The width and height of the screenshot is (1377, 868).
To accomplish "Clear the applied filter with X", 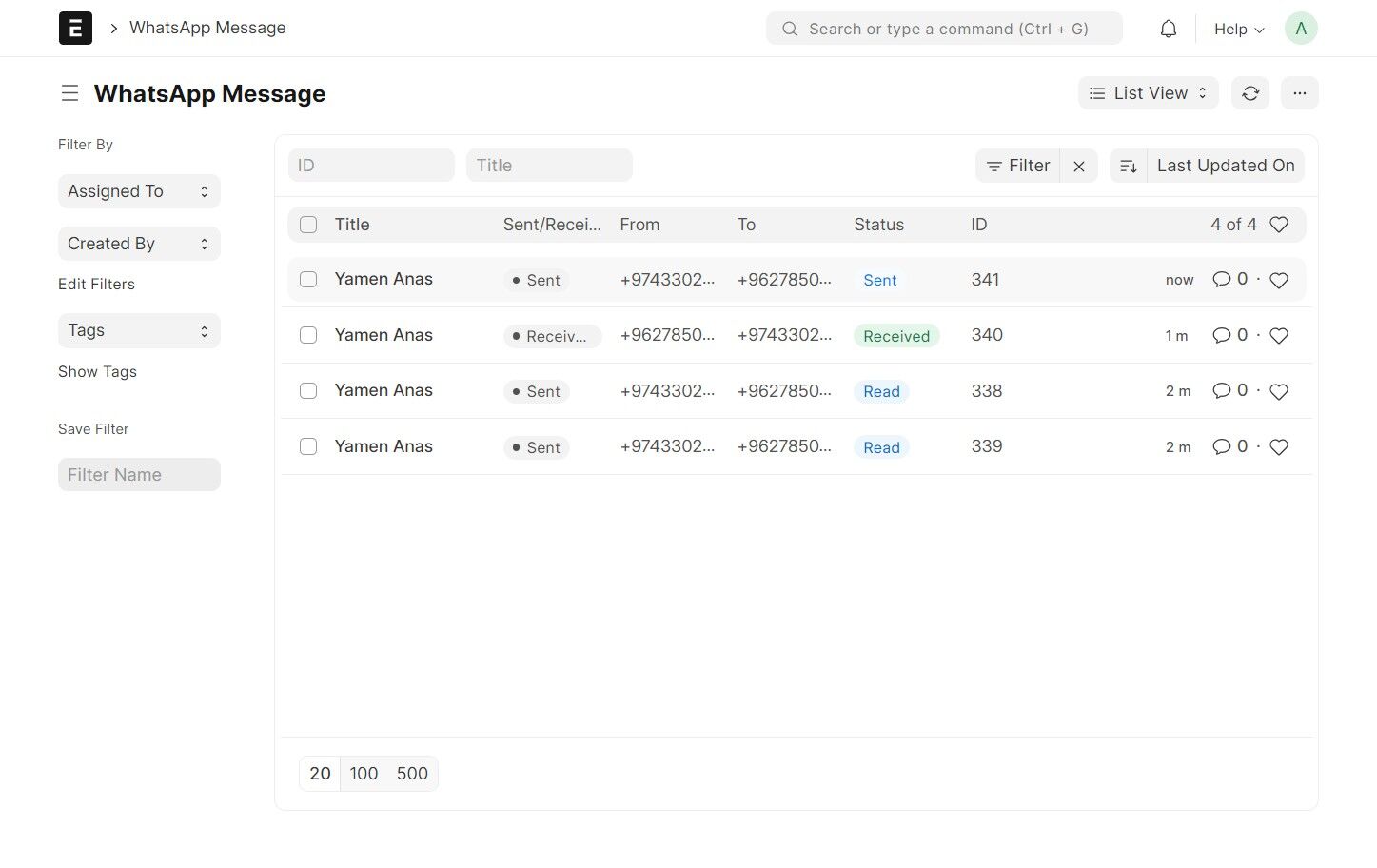I will click(1079, 166).
